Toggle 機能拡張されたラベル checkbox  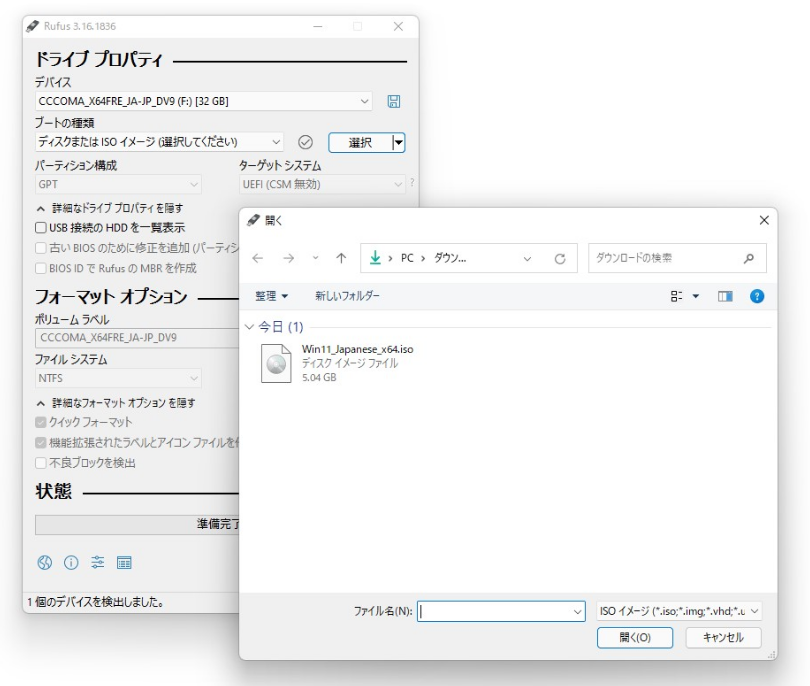[x=41, y=443]
